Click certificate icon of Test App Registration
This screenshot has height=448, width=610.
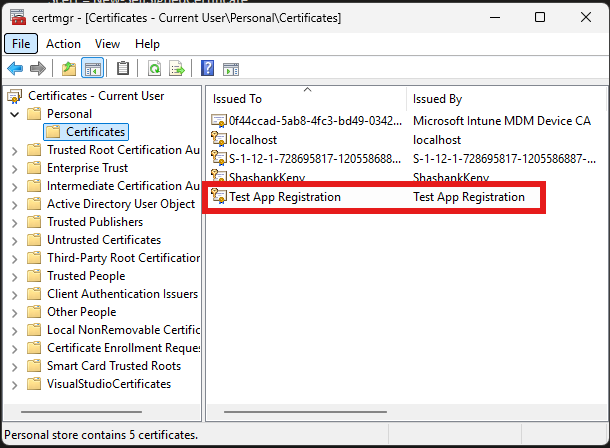pos(219,196)
